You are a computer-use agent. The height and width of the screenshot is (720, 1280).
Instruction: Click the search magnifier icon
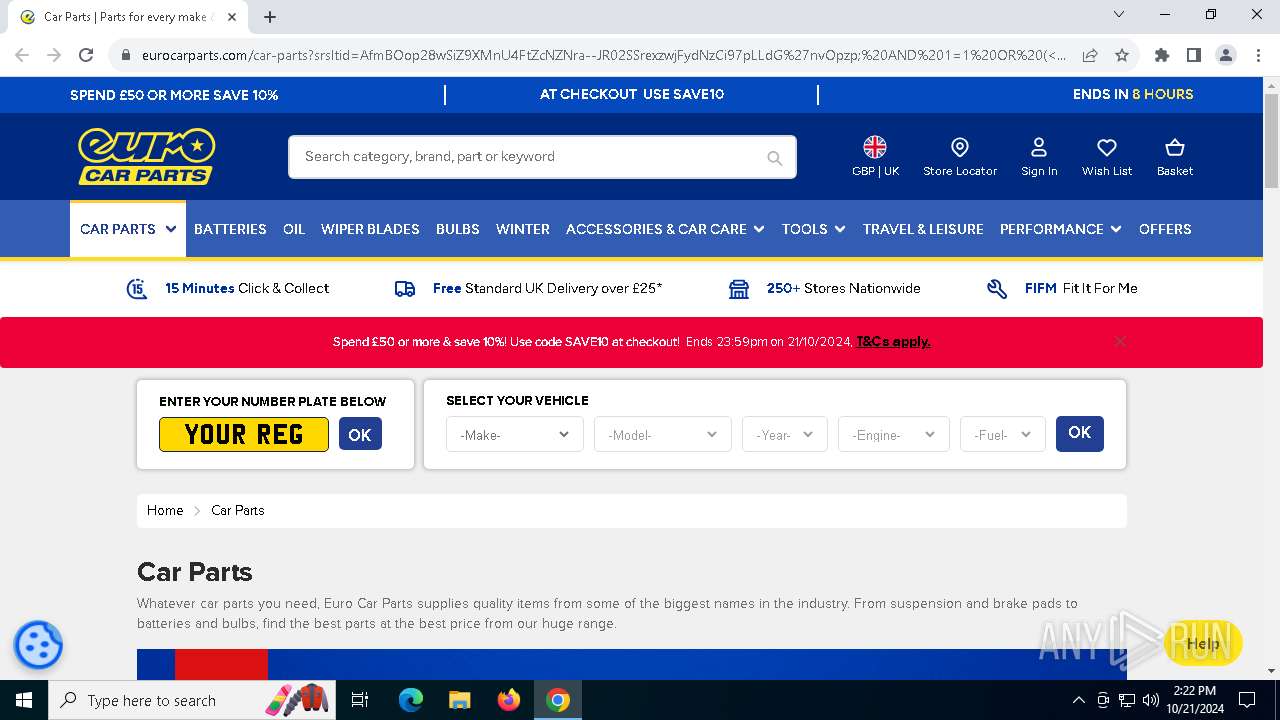[774, 158]
